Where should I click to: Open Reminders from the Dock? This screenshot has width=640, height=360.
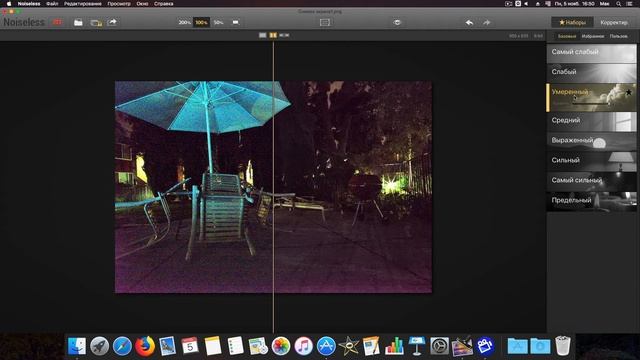[236, 346]
